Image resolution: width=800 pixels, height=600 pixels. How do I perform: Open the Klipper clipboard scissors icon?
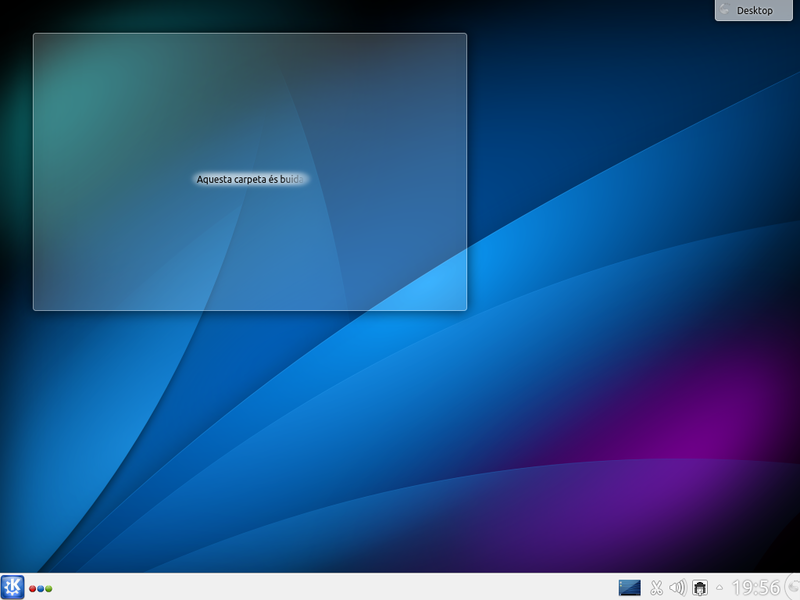click(657, 588)
